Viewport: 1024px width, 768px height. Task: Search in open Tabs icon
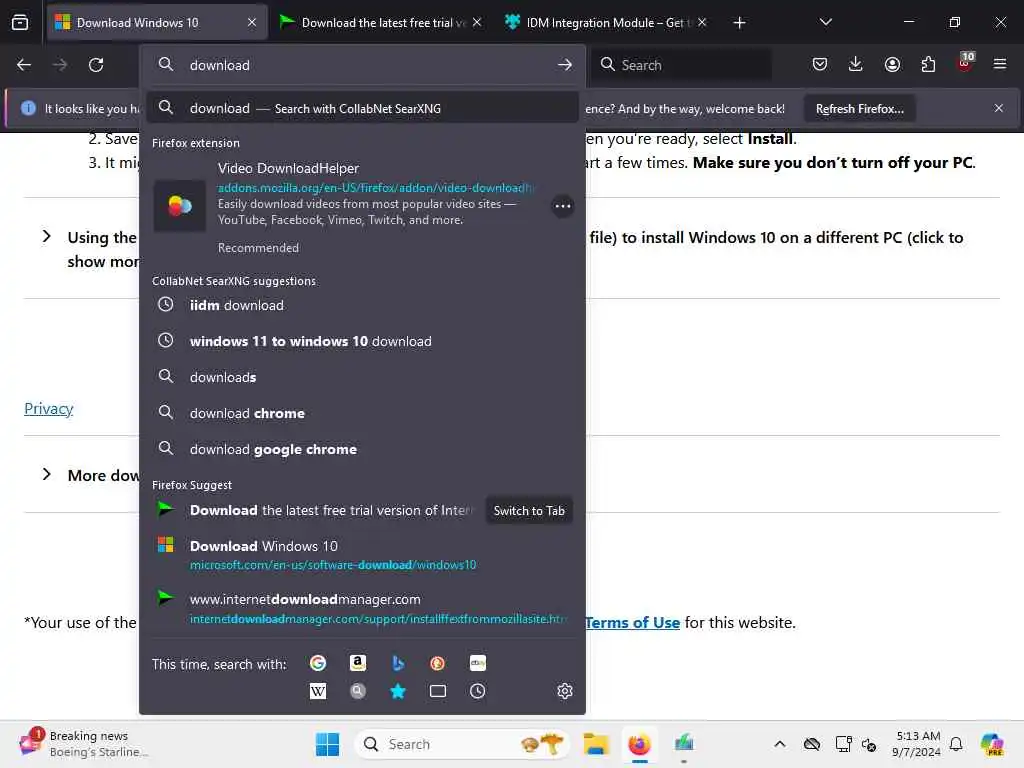[438, 691]
